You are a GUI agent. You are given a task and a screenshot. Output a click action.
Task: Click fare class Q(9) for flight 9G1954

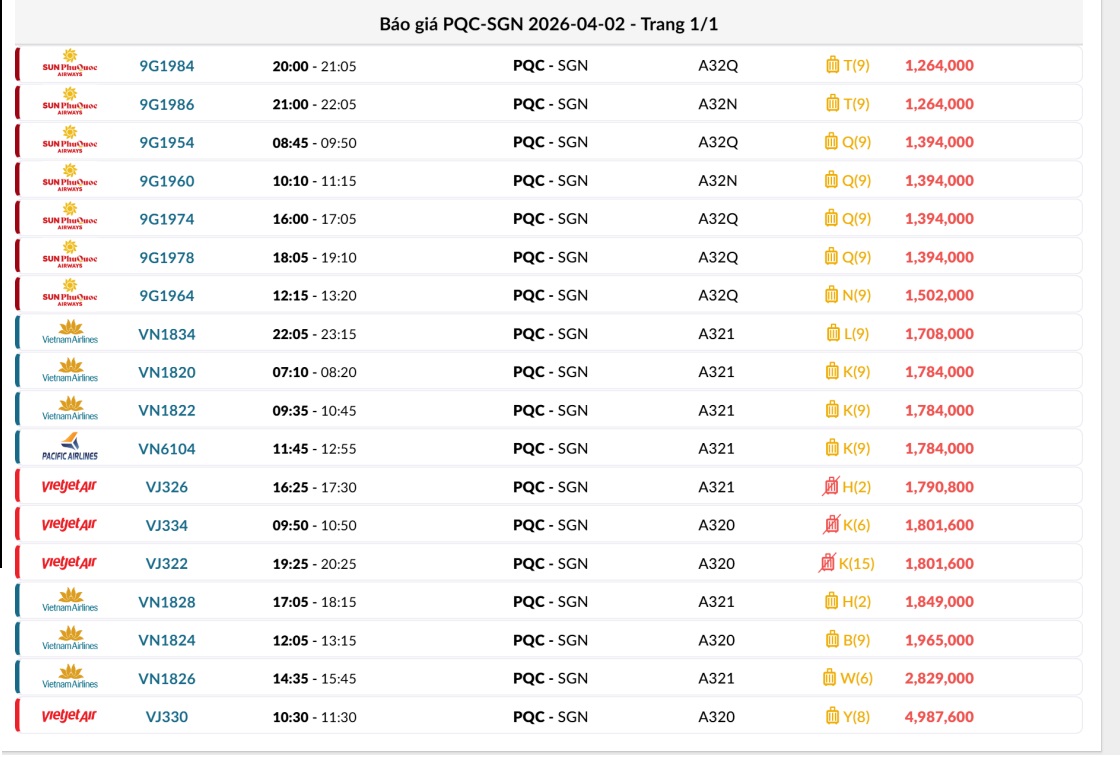click(856, 143)
